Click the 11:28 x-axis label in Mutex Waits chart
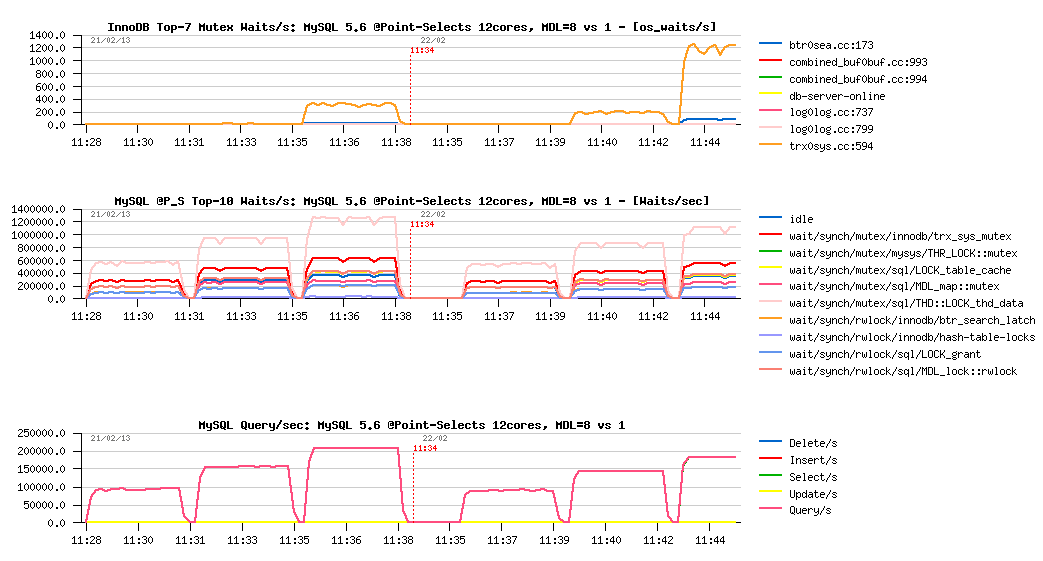This screenshot has height=561, width=1043. [86, 142]
